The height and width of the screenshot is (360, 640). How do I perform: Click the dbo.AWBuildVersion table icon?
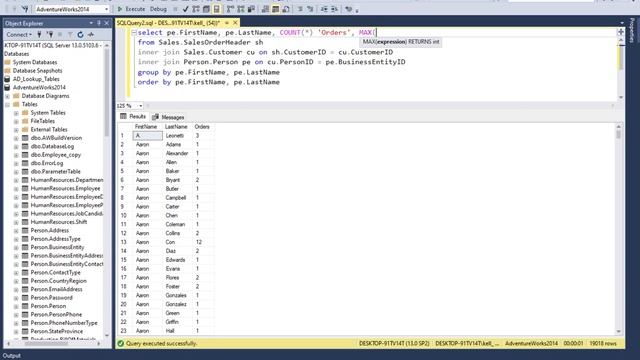(x=25, y=138)
